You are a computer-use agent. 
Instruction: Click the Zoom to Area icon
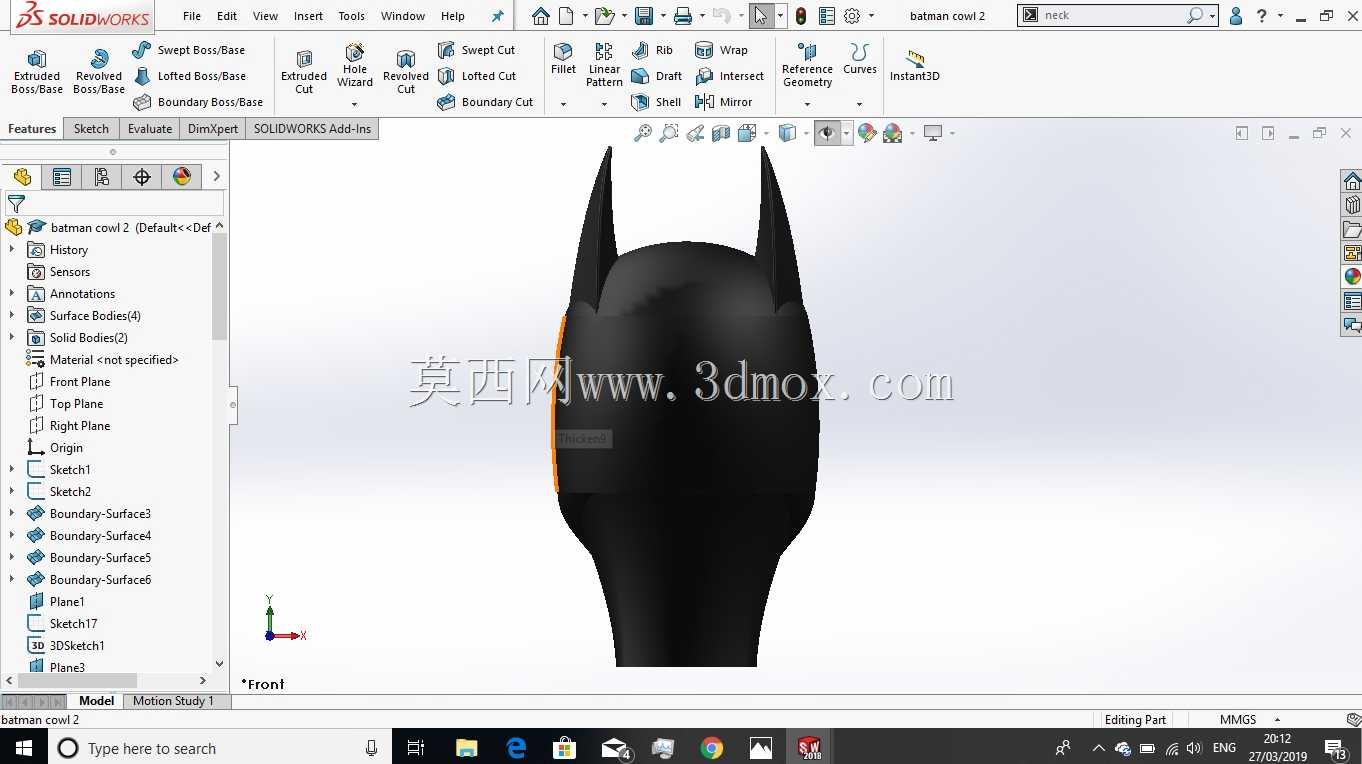[669, 133]
